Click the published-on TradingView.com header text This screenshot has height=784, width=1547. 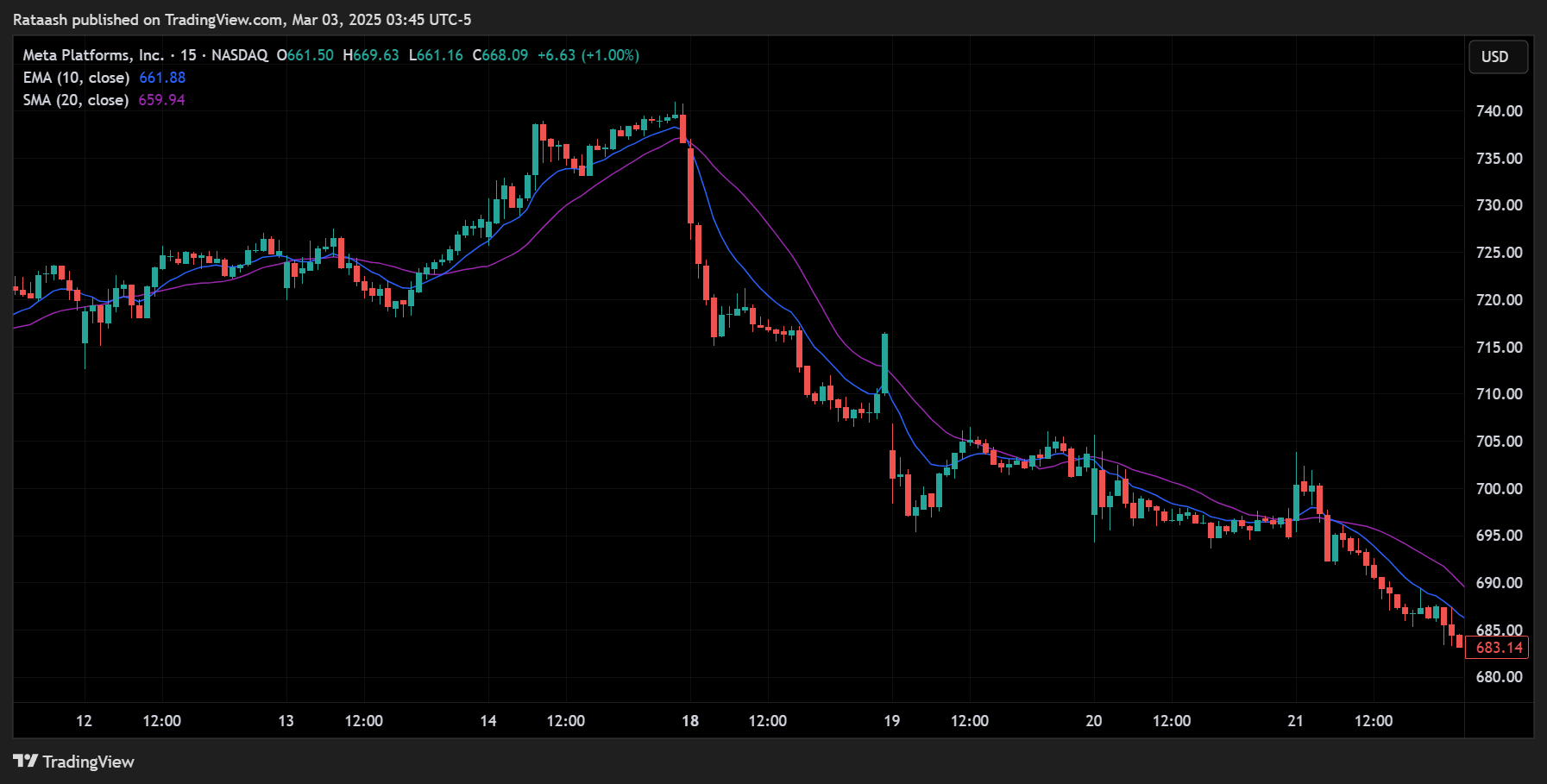click(242, 20)
